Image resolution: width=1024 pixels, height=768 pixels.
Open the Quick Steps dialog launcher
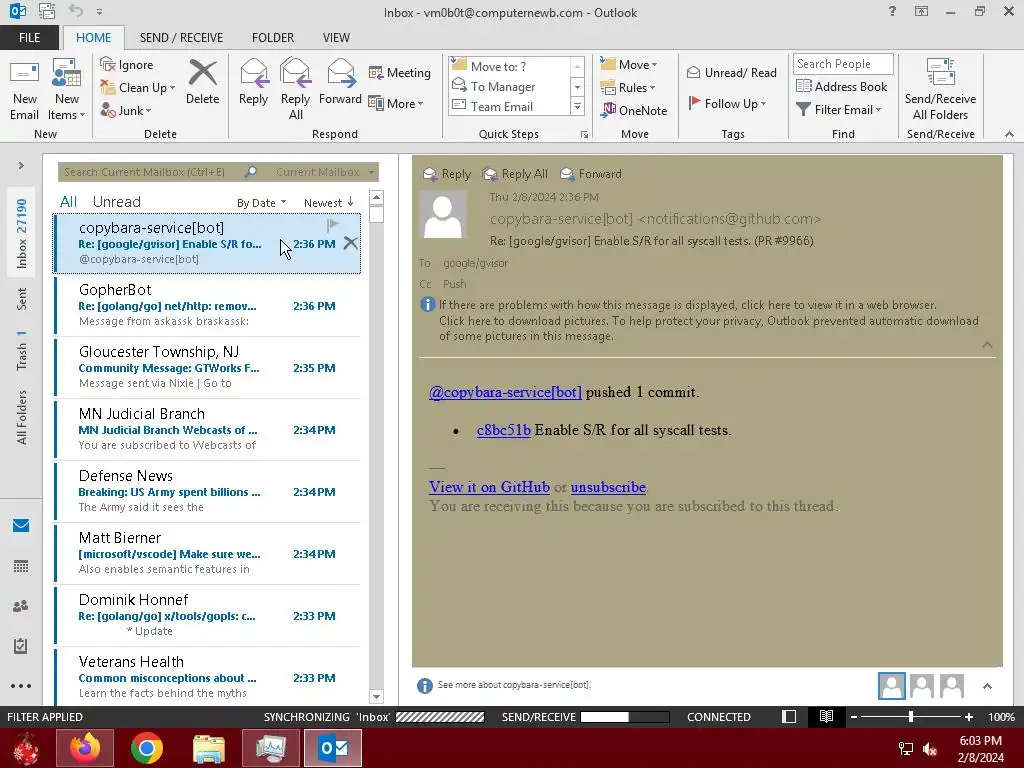(584, 135)
